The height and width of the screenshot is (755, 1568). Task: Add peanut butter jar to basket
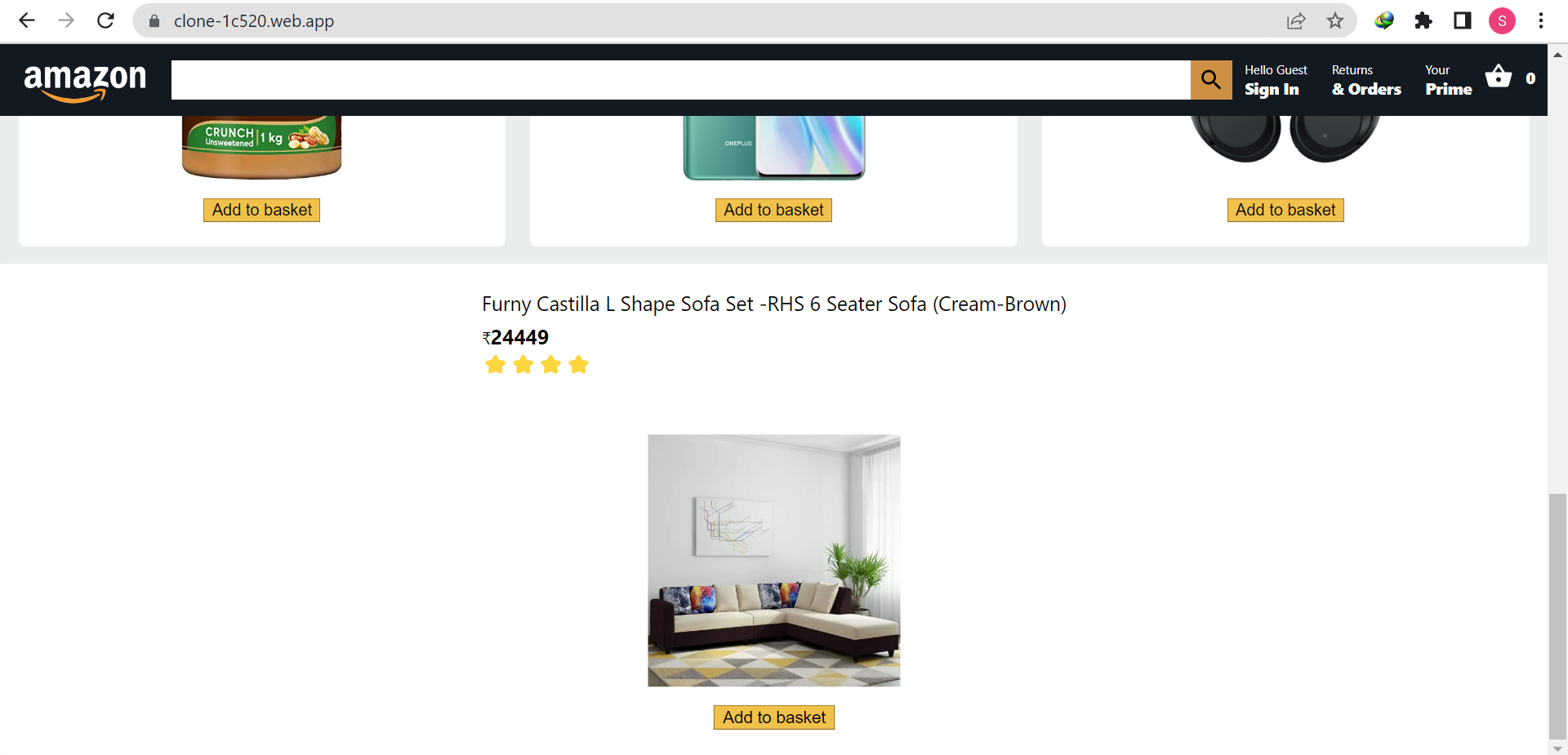tap(262, 210)
